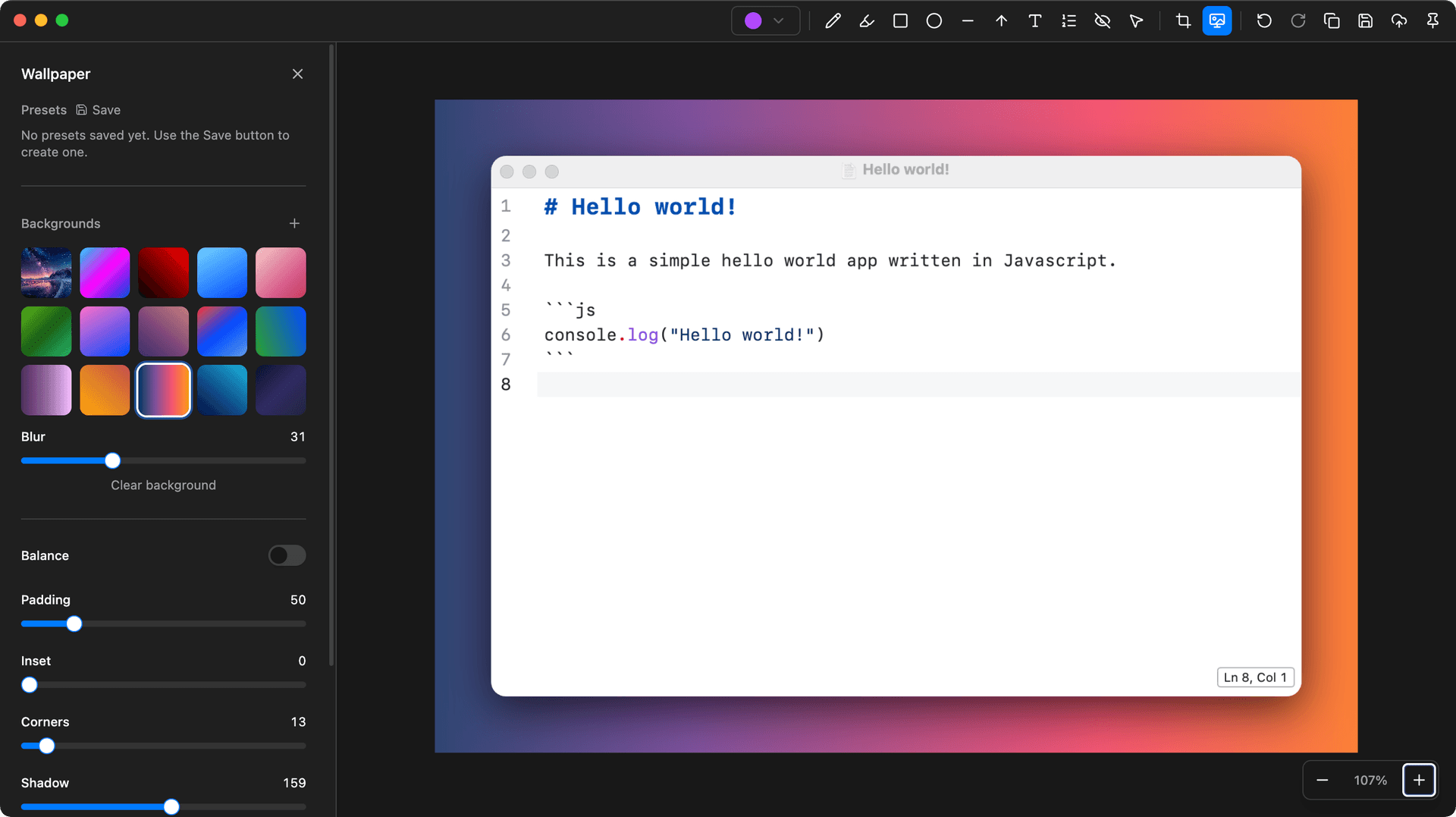Open the purple color picker dropdown
The image size is (1456, 817).
[764, 21]
